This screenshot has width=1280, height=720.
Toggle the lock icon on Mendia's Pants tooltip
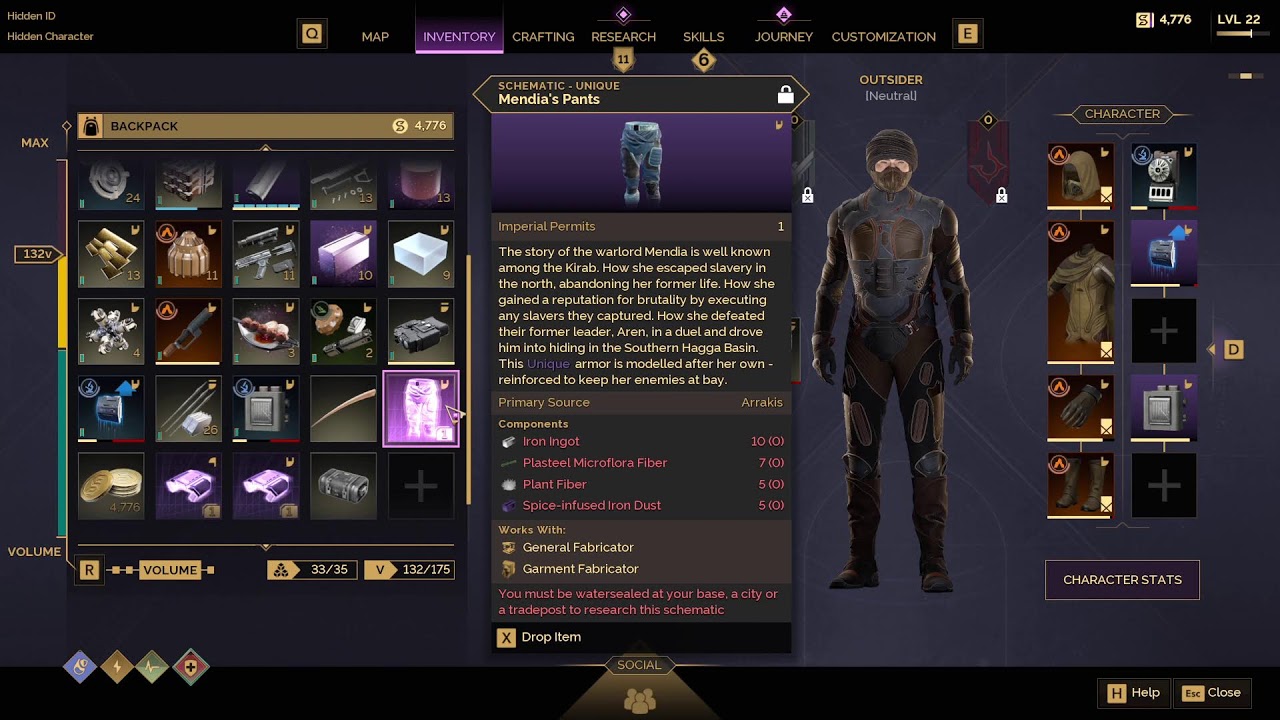(786, 95)
